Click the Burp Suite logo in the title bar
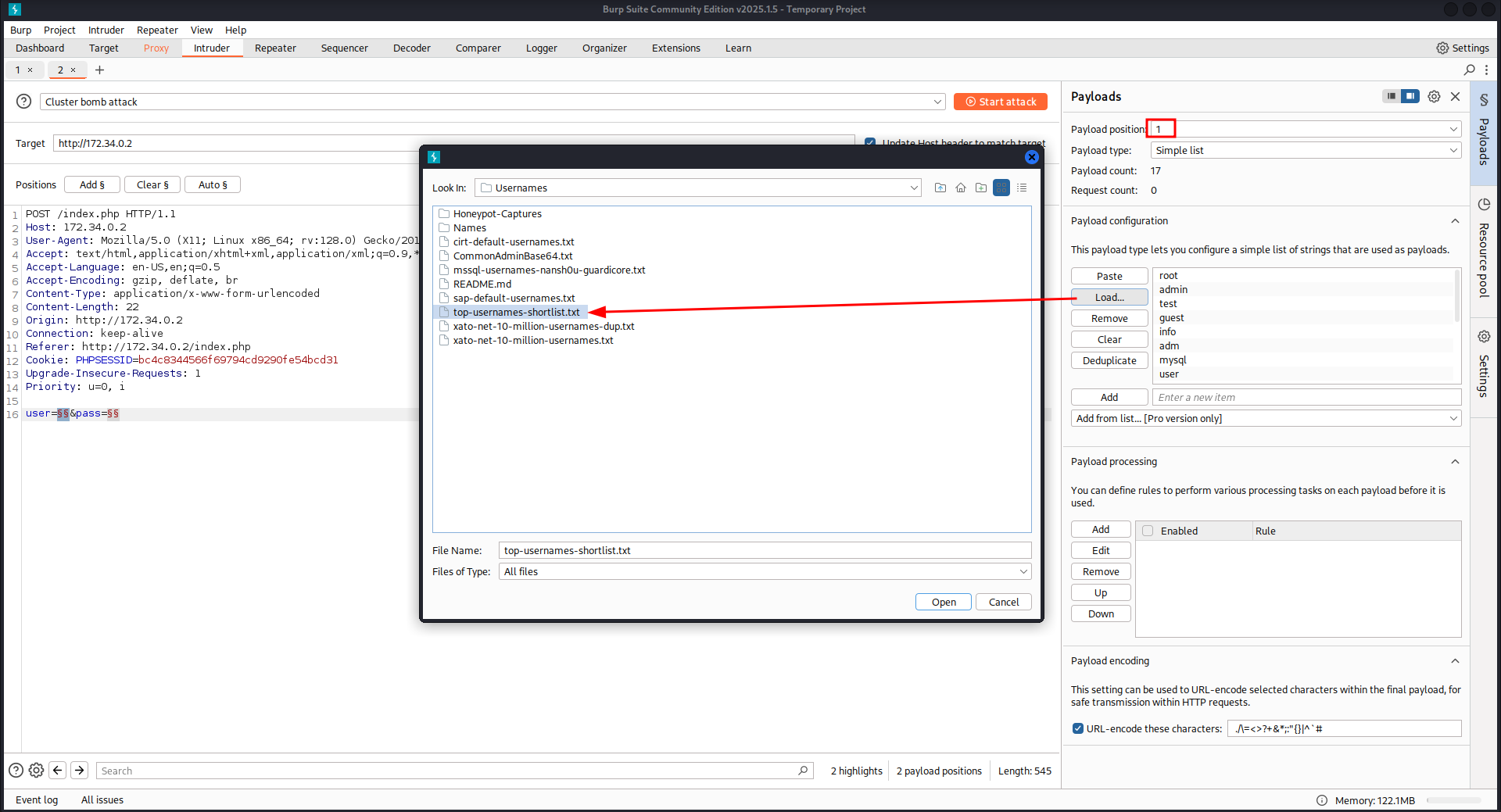 coord(15,9)
